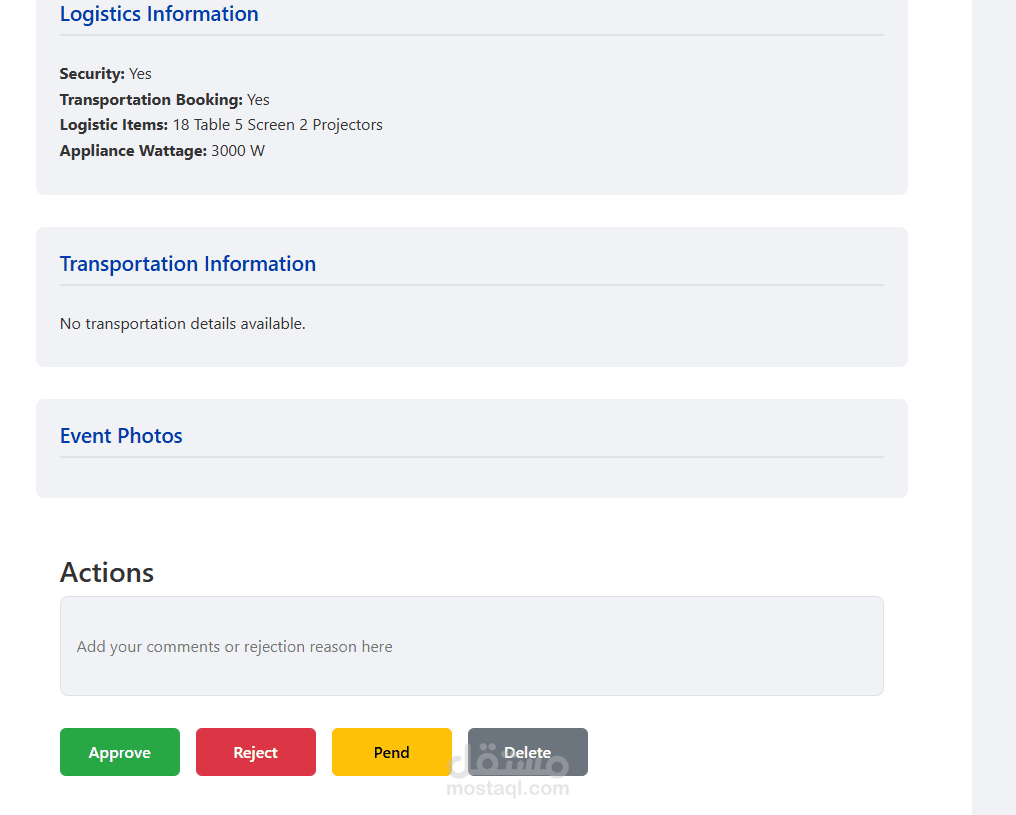Click the Arabic mostaql watermark logo
This screenshot has height=815, width=1016.
click(x=508, y=760)
